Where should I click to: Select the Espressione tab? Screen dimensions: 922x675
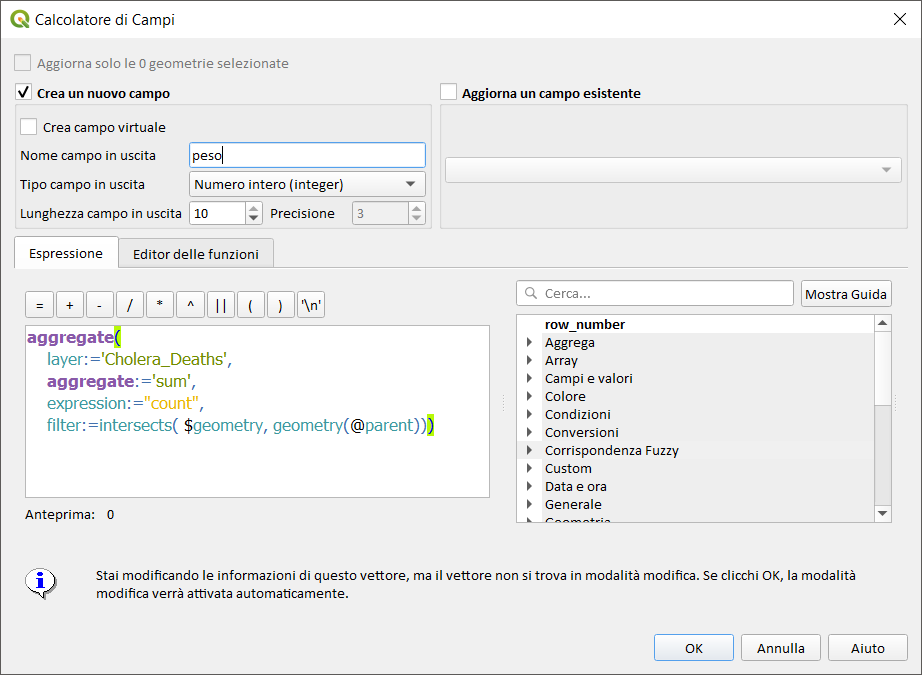(x=66, y=253)
